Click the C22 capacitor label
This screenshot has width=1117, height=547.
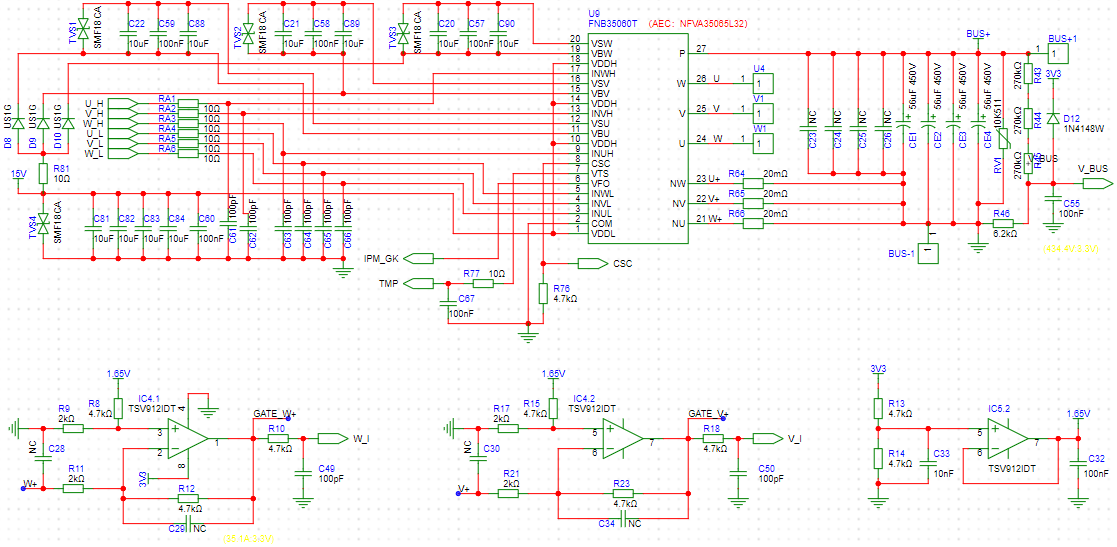[x=135, y=24]
